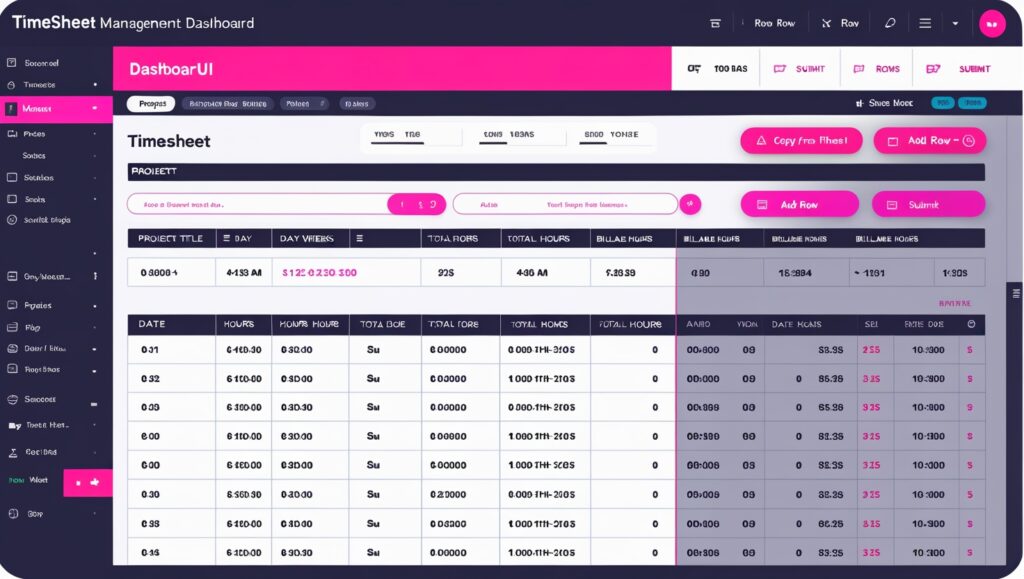Click the first sidebar icon at the top
This screenshot has height=579, width=1024.
tap(12, 62)
